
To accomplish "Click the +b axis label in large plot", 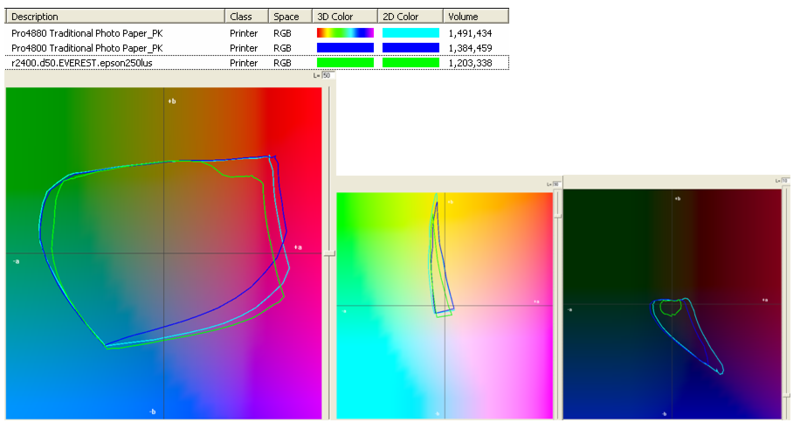I will coord(172,101).
